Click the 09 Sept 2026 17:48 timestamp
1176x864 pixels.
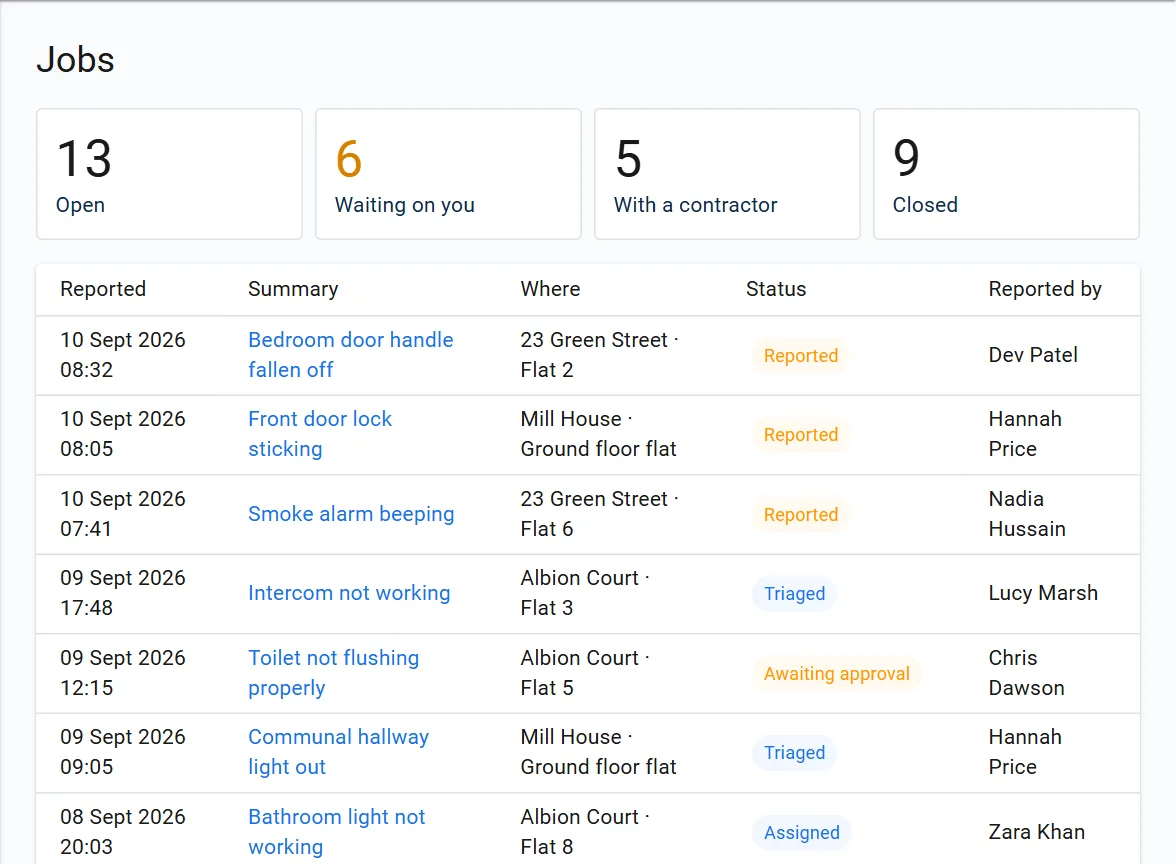pyautogui.click(x=123, y=592)
